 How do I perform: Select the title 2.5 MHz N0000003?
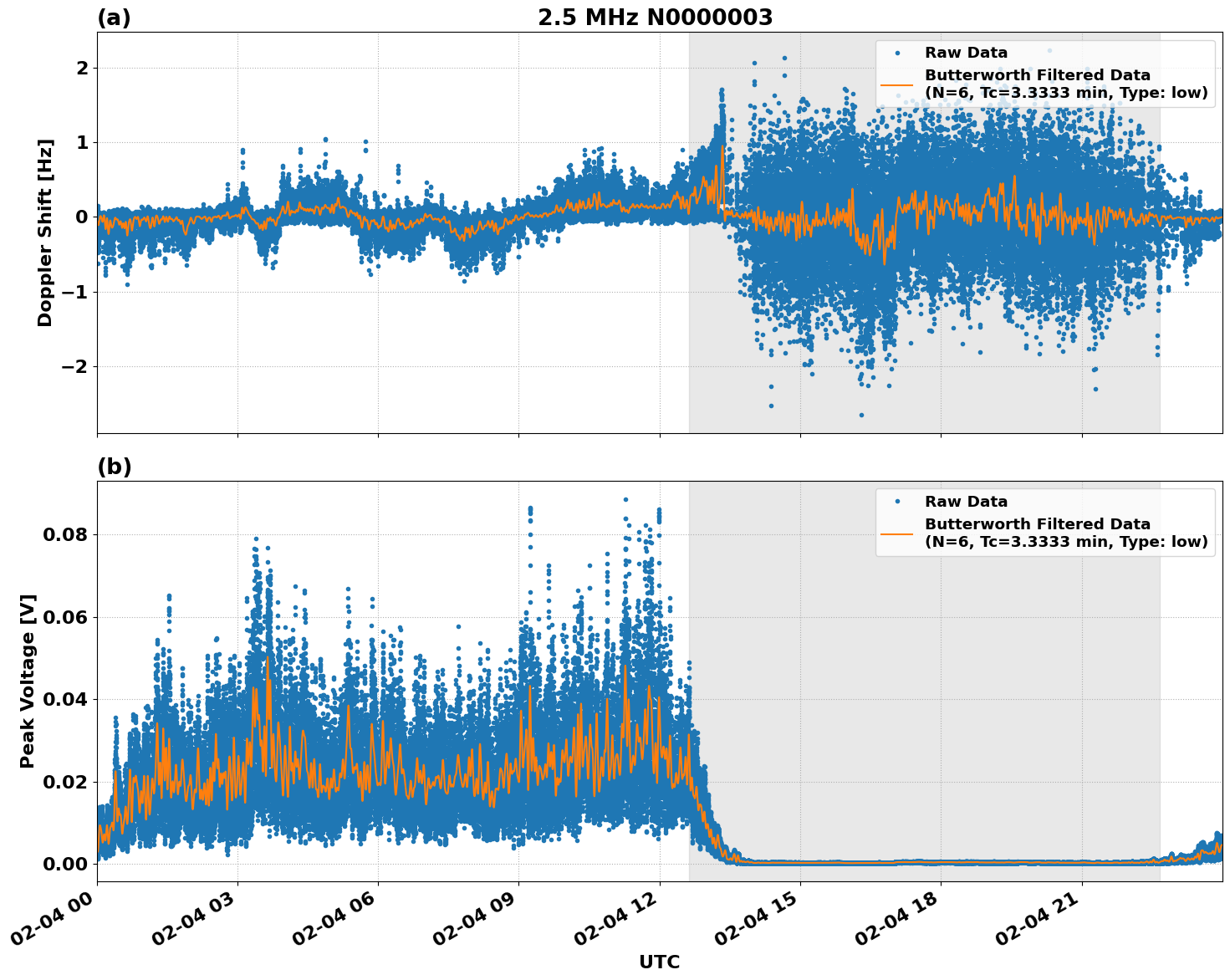point(656,17)
